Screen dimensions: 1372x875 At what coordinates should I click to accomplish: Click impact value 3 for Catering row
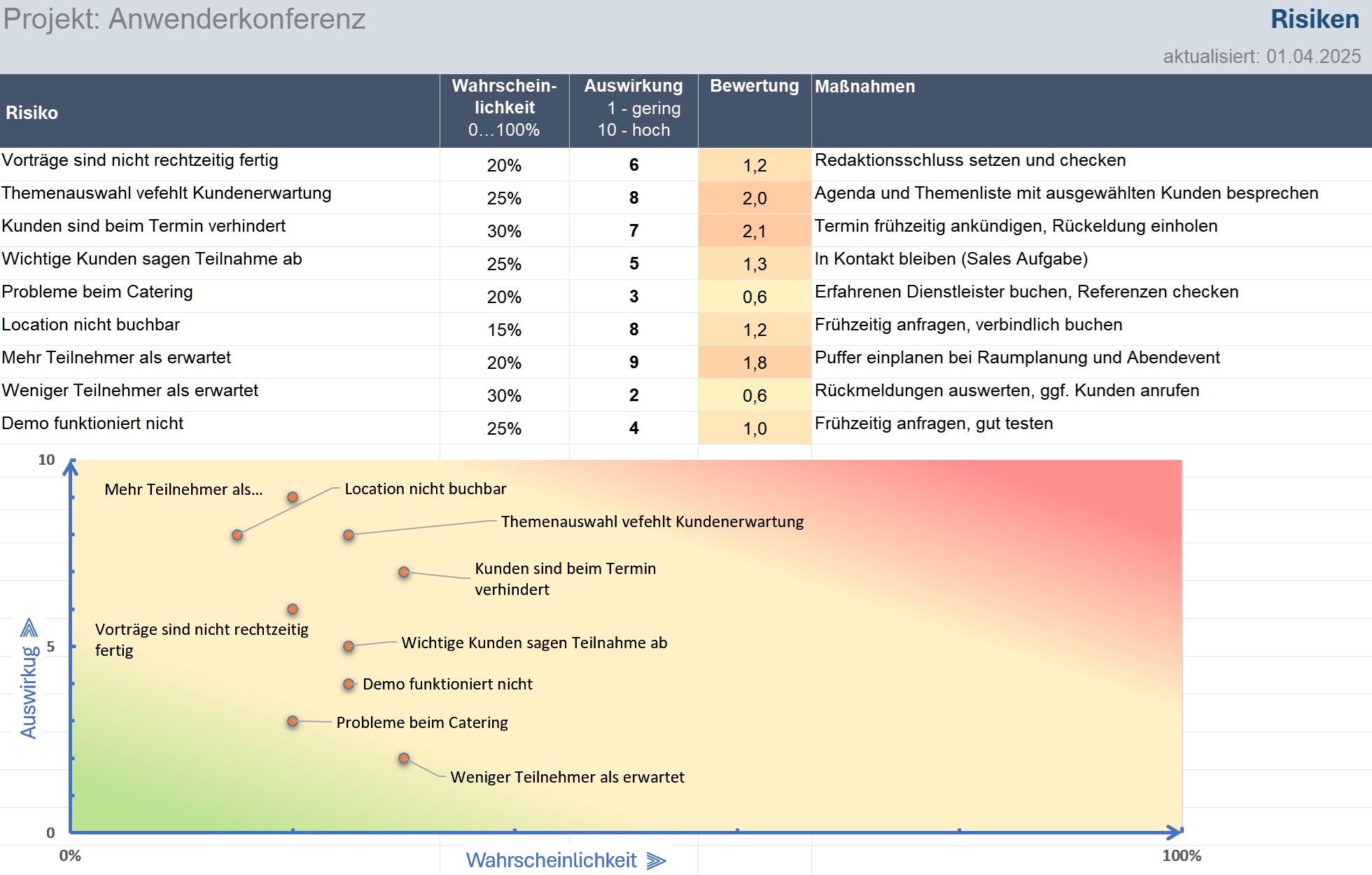click(x=633, y=296)
